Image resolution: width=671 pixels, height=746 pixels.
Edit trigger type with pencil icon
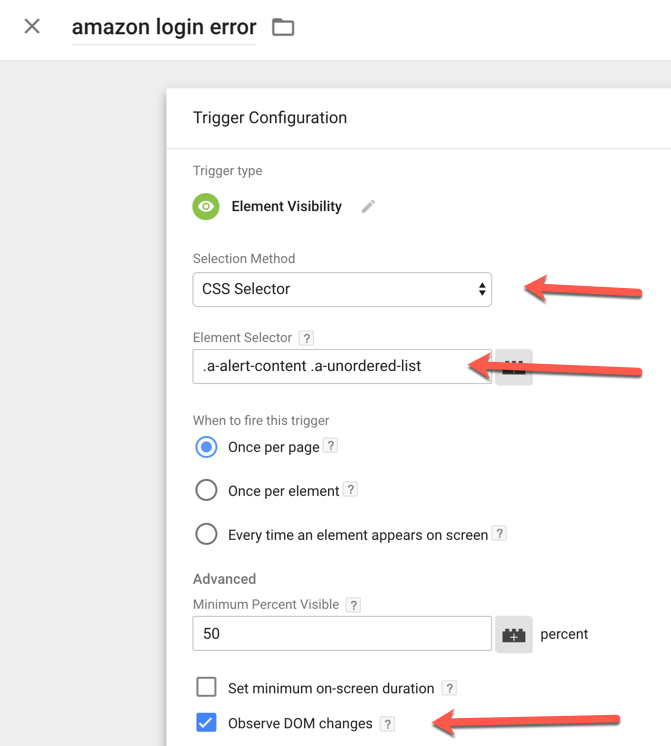(x=368, y=206)
